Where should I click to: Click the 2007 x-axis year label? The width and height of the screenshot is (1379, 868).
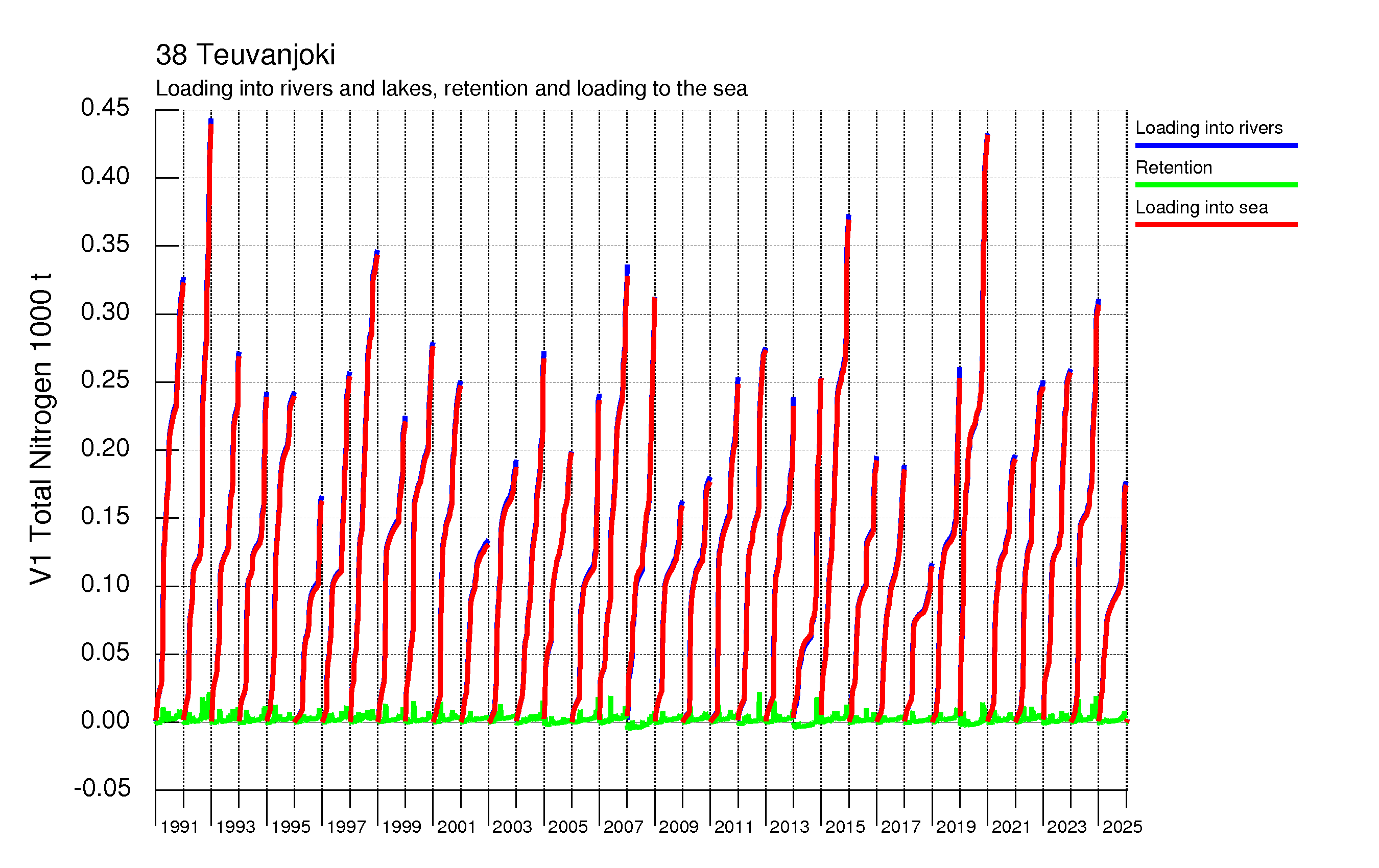623,827
